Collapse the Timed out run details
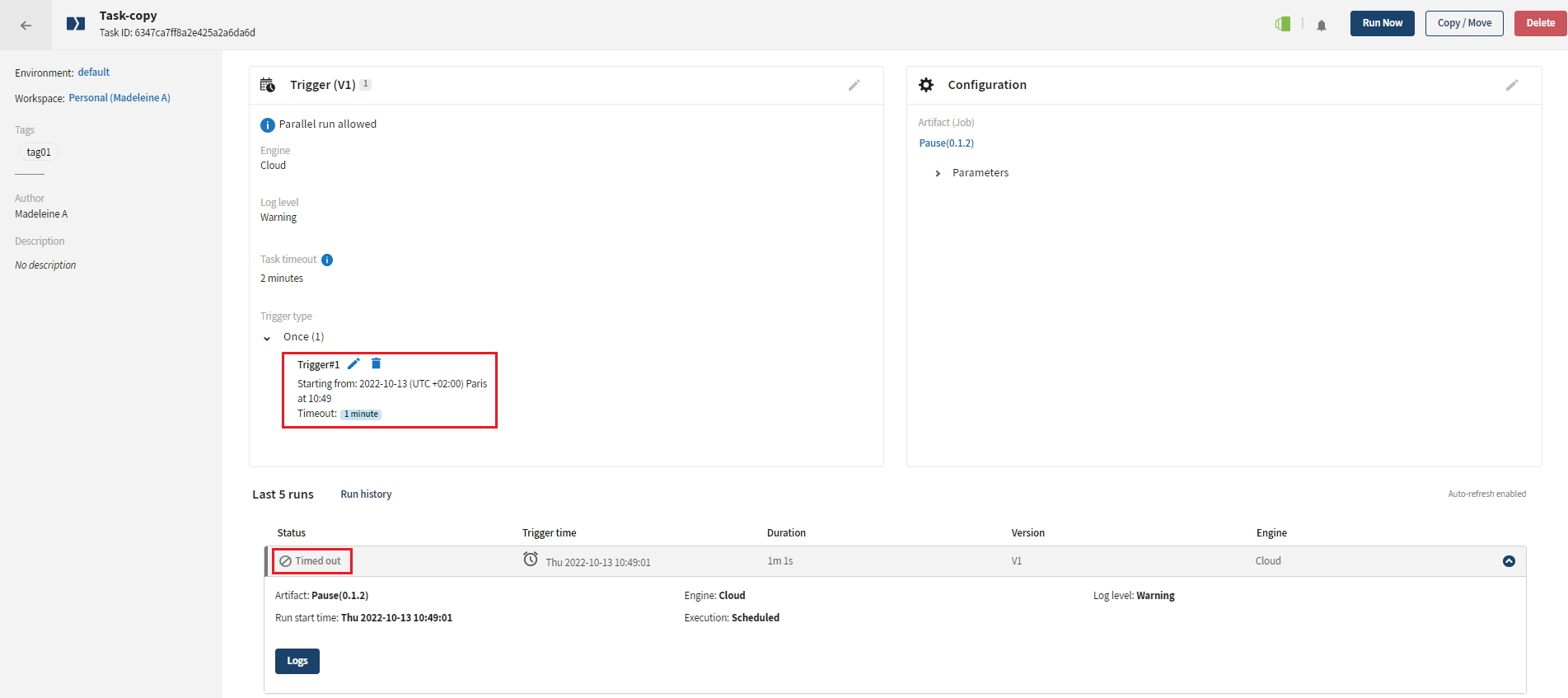The width and height of the screenshot is (1568, 698). point(1509,561)
